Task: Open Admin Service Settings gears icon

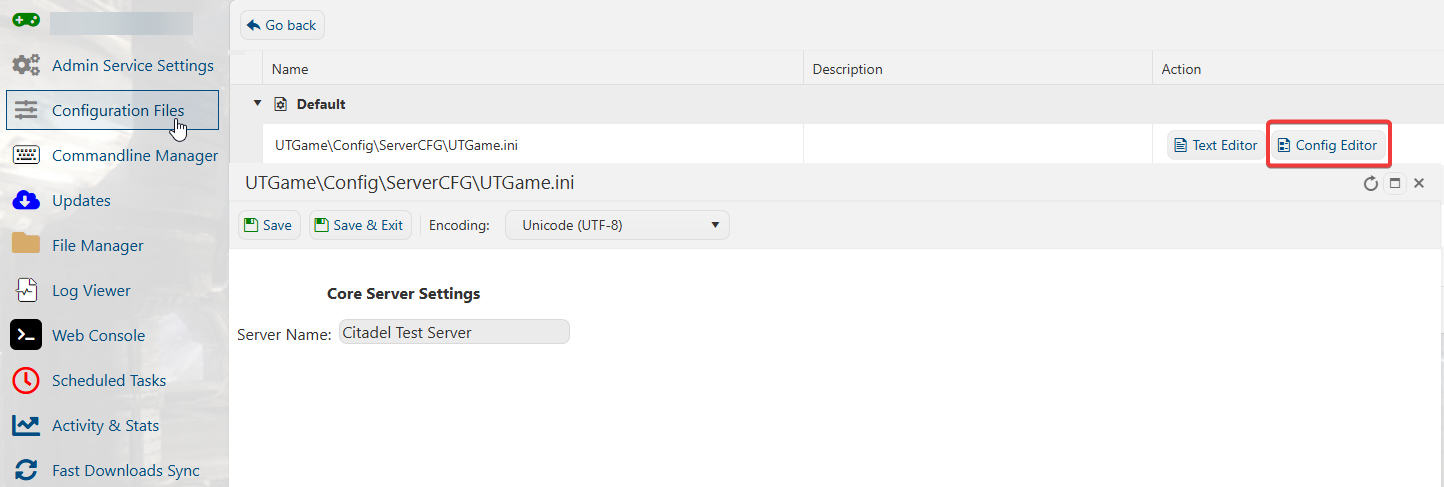Action: 26,65
